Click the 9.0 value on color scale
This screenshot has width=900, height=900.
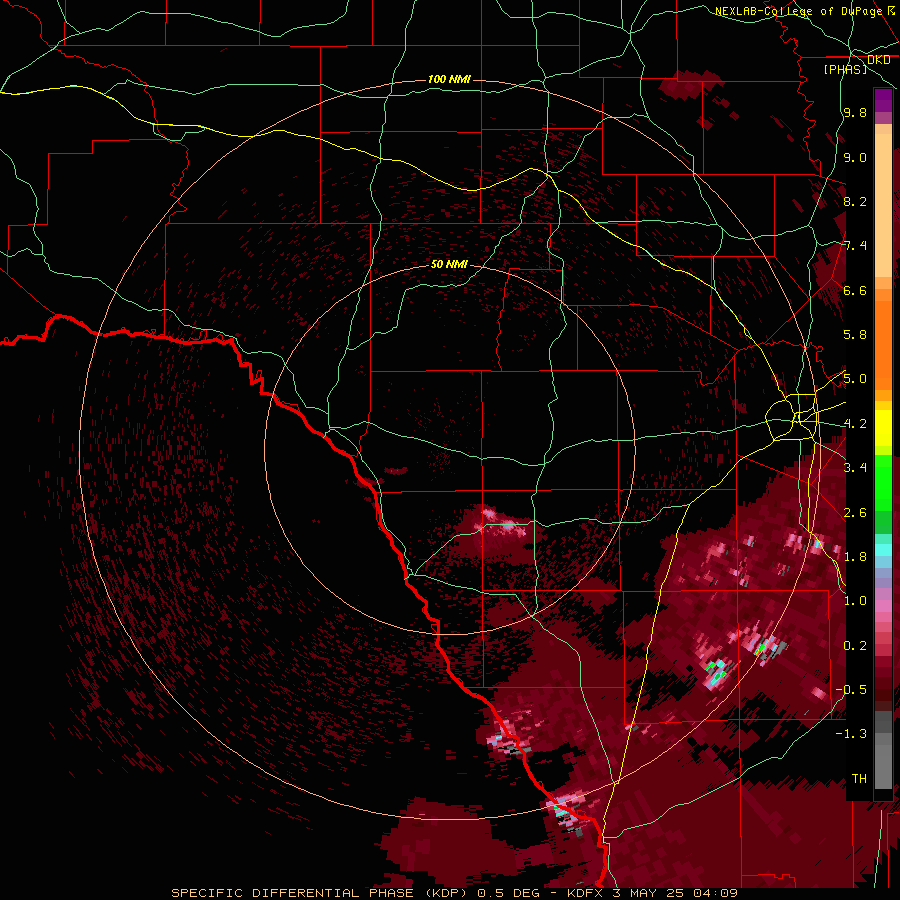point(855,157)
